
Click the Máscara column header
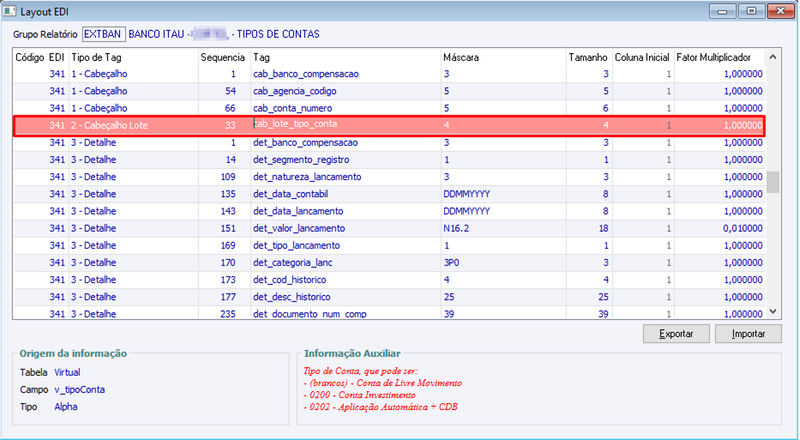(504, 57)
